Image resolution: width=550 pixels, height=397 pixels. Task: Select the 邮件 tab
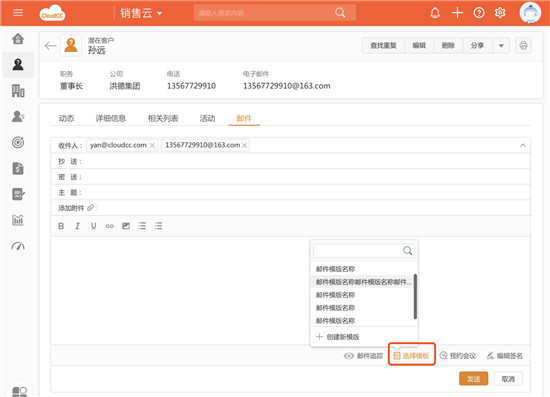point(244,118)
